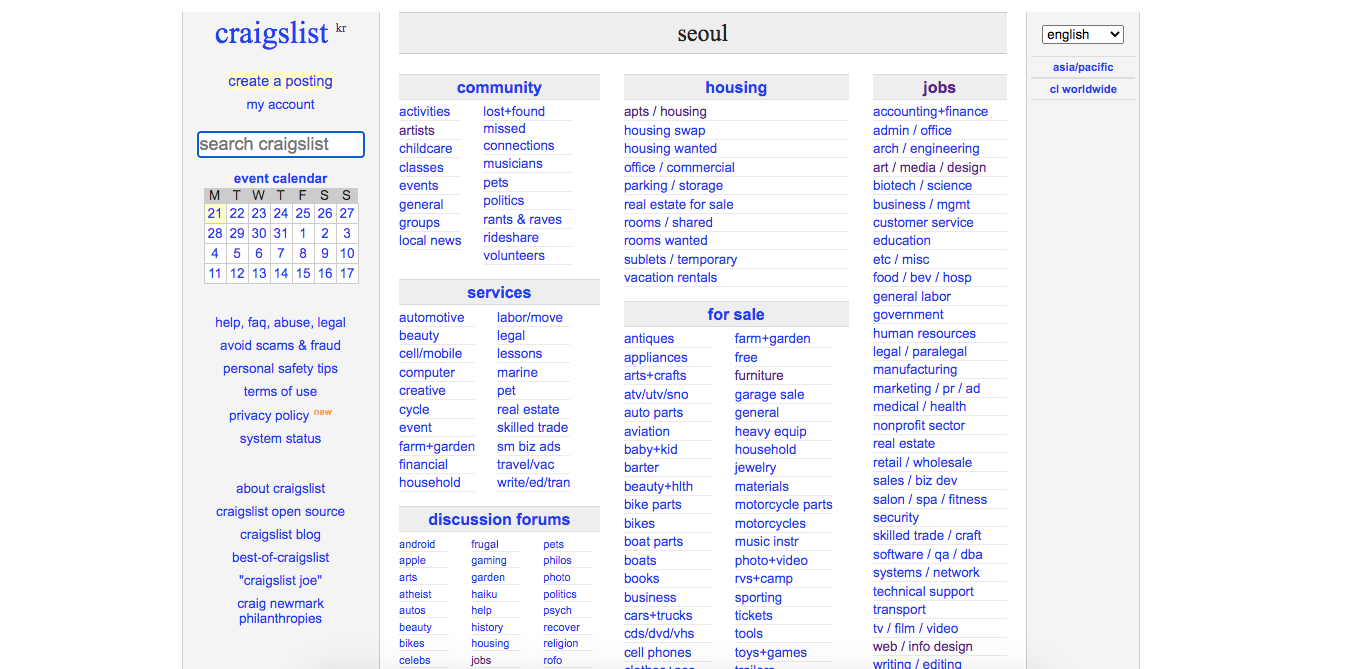Screen dimensions: 1349x669
Task: Open sublets / temporary listings
Action: pyautogui.click(x=680, y=259)
